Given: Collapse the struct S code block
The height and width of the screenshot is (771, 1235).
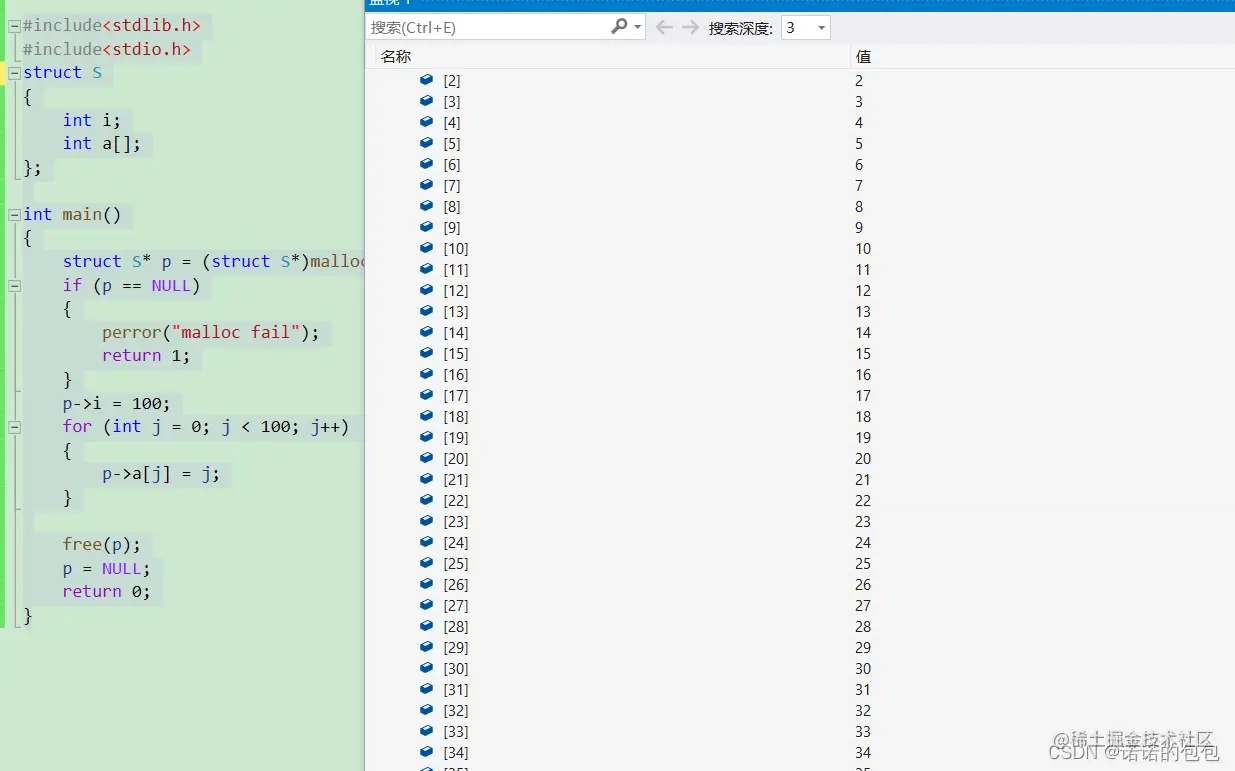Looking at the screenshot, I should 14,73.
